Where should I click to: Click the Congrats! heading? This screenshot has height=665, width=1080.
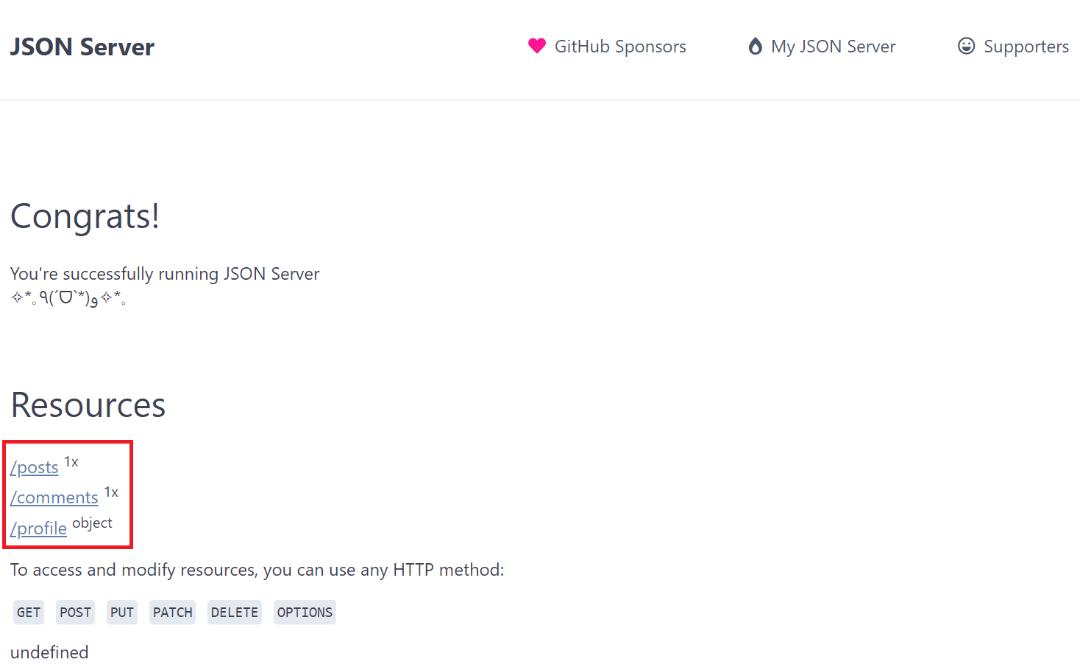click(85, 216)
